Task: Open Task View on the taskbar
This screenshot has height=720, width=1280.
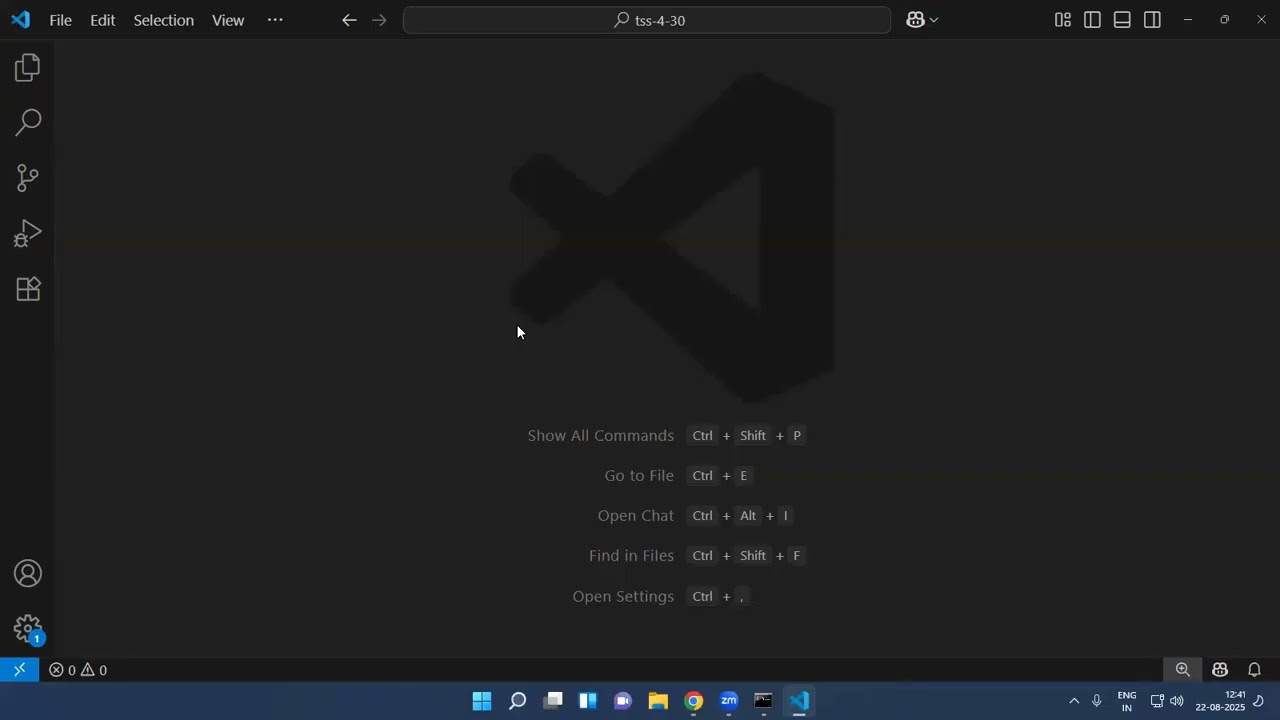Action: coord(553,701)
